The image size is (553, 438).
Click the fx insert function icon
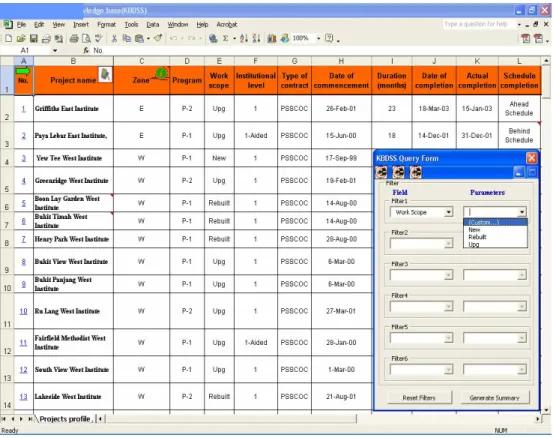pos(86,50)
